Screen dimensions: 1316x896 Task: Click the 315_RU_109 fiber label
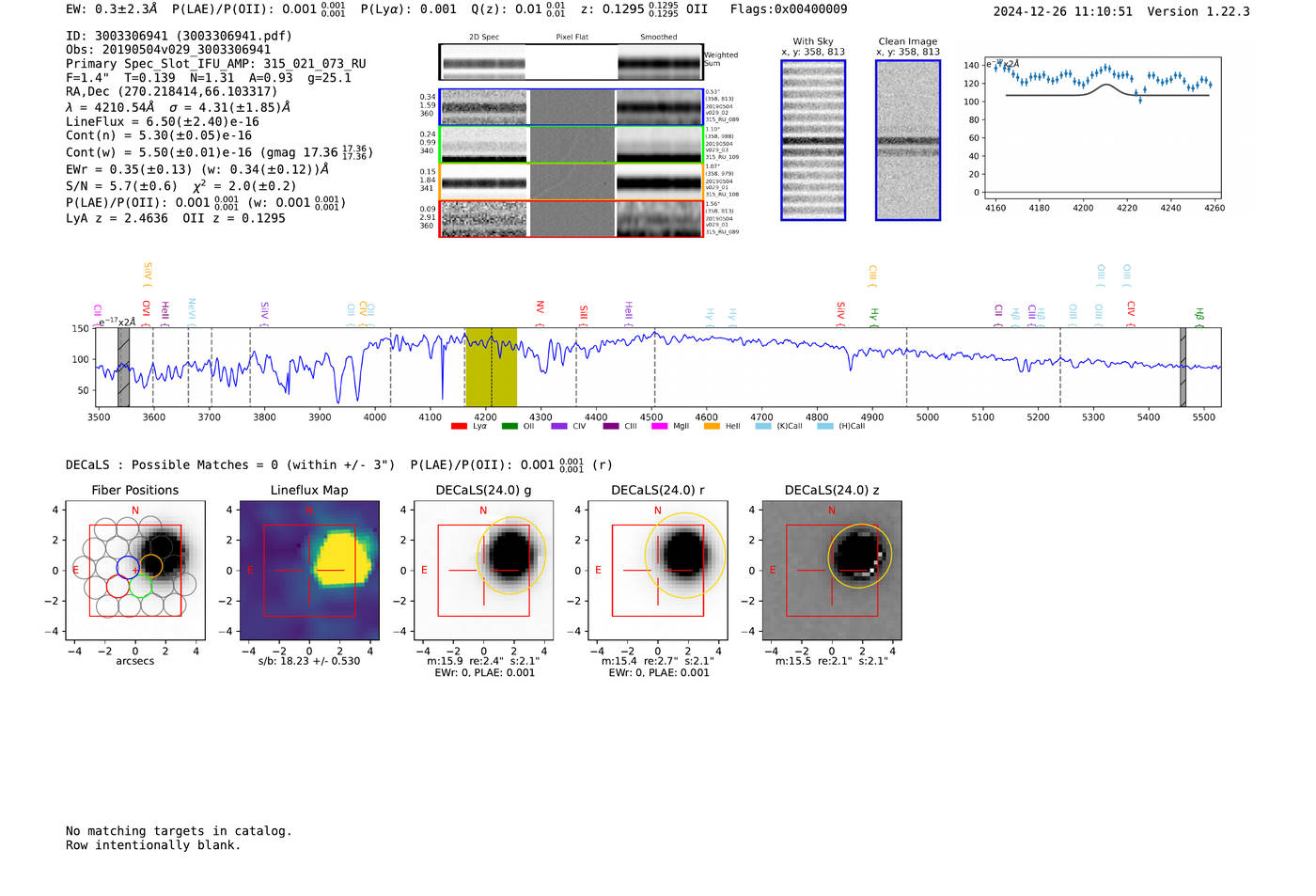[x=722, y=157]
